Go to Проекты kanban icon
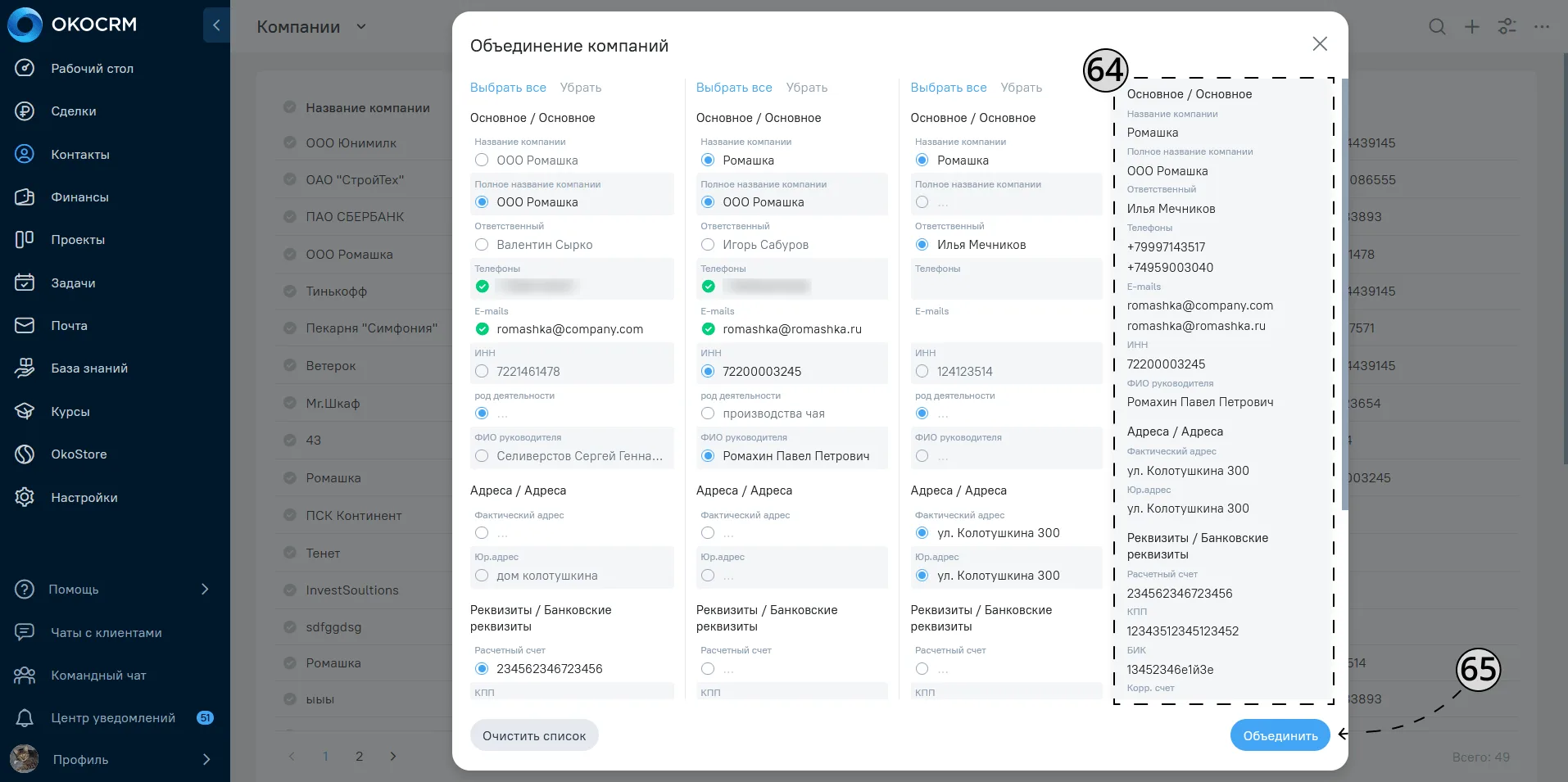 (x=25, y=239)
